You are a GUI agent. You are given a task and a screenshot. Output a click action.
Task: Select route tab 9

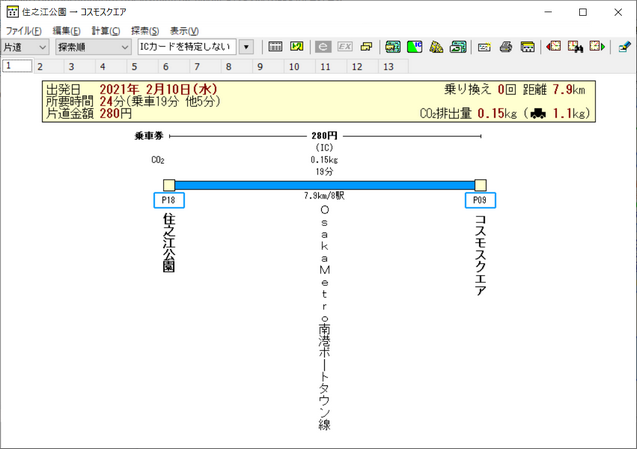[269, 66]
